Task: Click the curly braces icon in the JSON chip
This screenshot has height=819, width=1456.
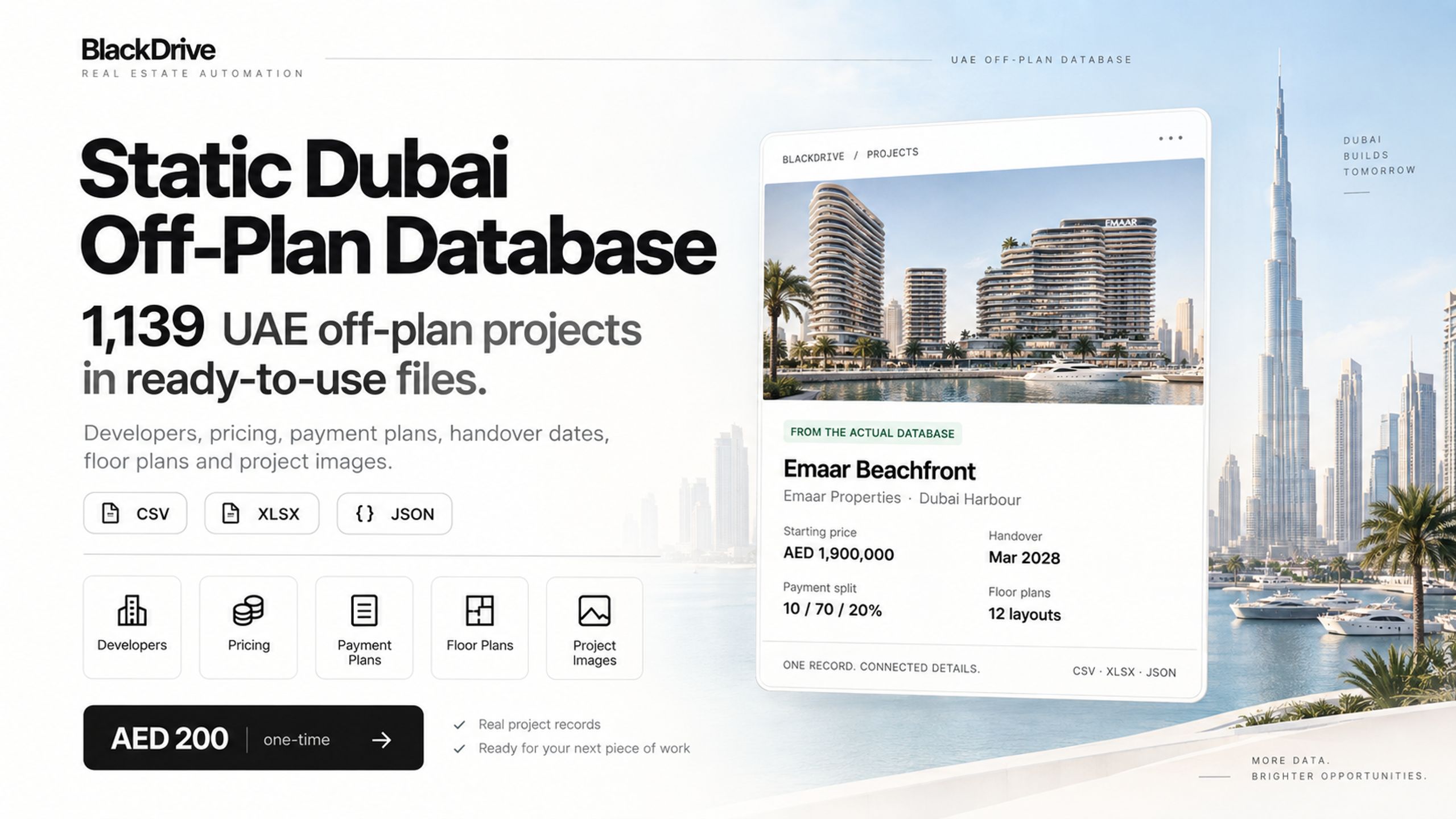Action: click(x=365, y=514)
